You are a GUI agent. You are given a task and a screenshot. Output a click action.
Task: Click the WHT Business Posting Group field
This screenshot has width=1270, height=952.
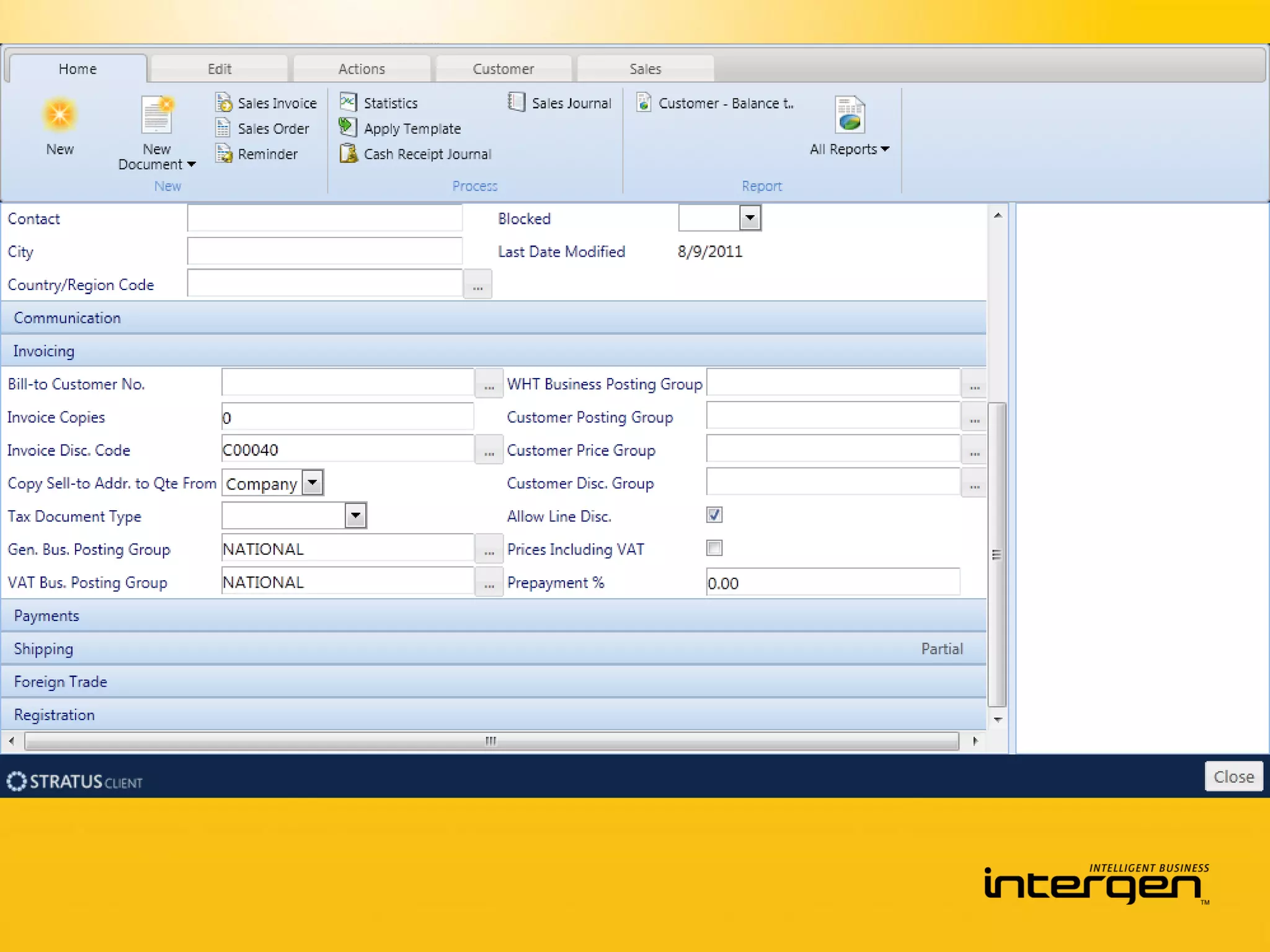(x=833, y=384)
